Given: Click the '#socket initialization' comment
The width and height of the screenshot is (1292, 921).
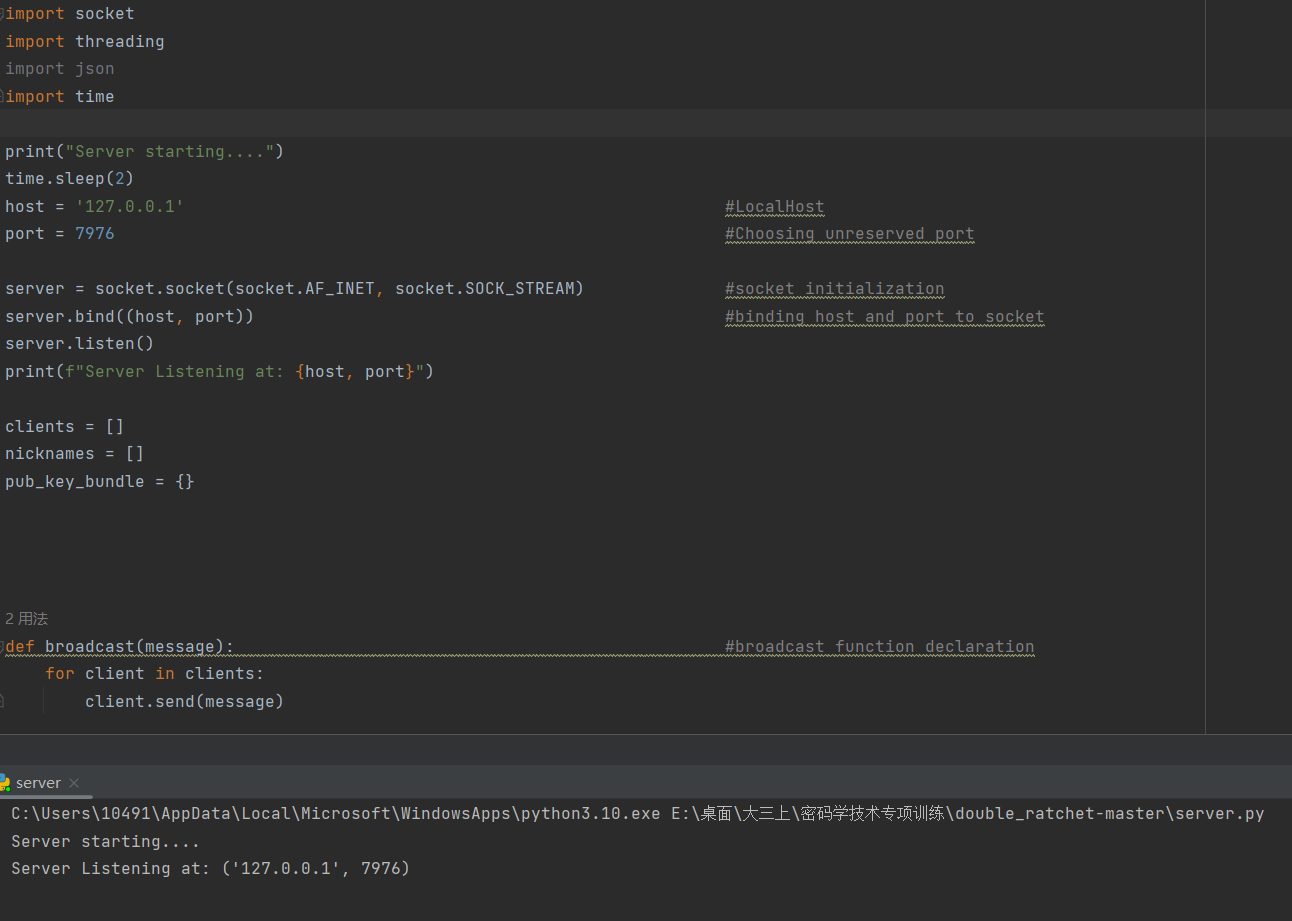Looking at the screenshot, I should [x=835, y=289].
